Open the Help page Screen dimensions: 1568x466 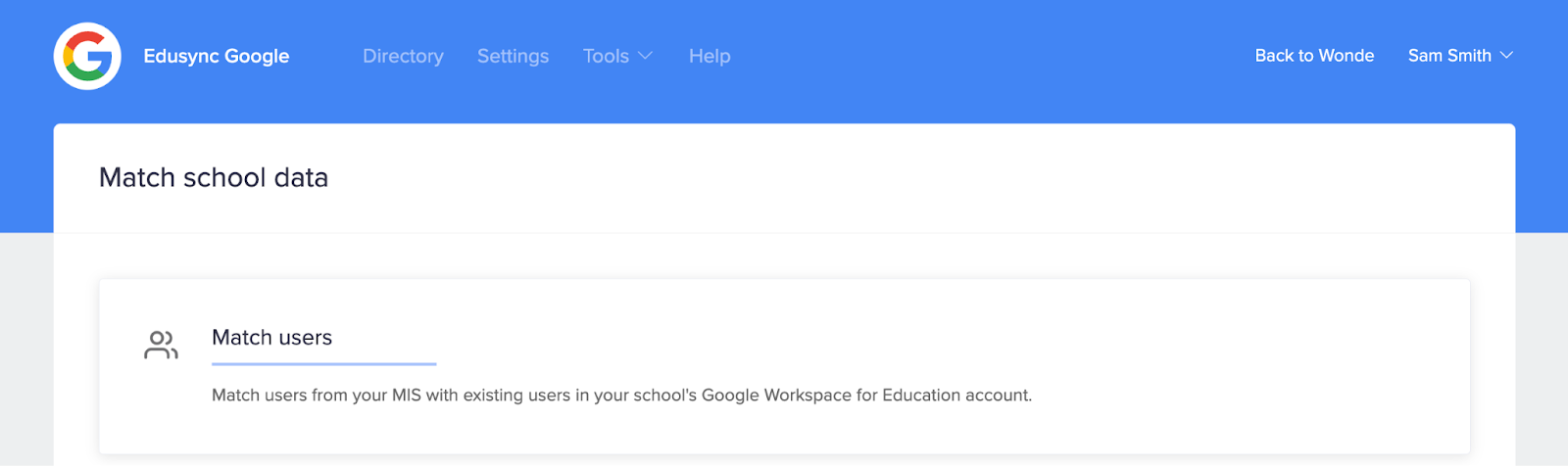coord(710,56)
